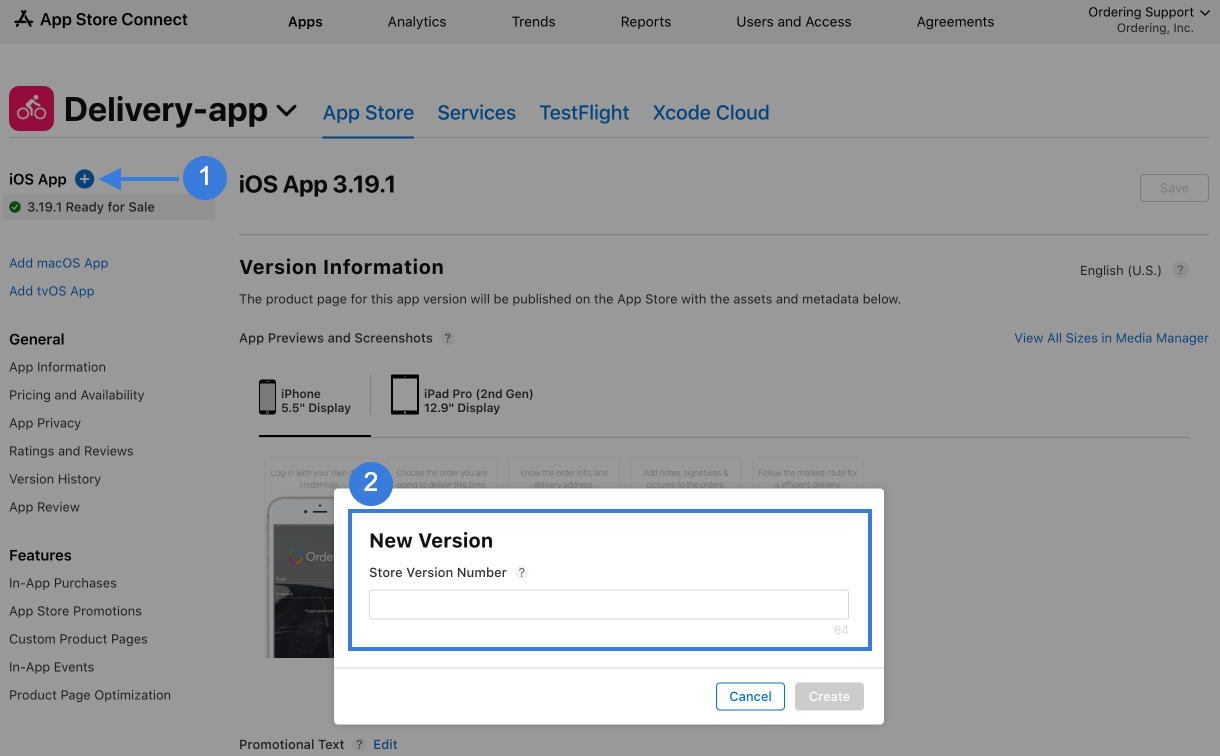Open the Reports menu
The width and height of the screenshot is (1220, 756).
pyautogui.click(x=646, y=22)
